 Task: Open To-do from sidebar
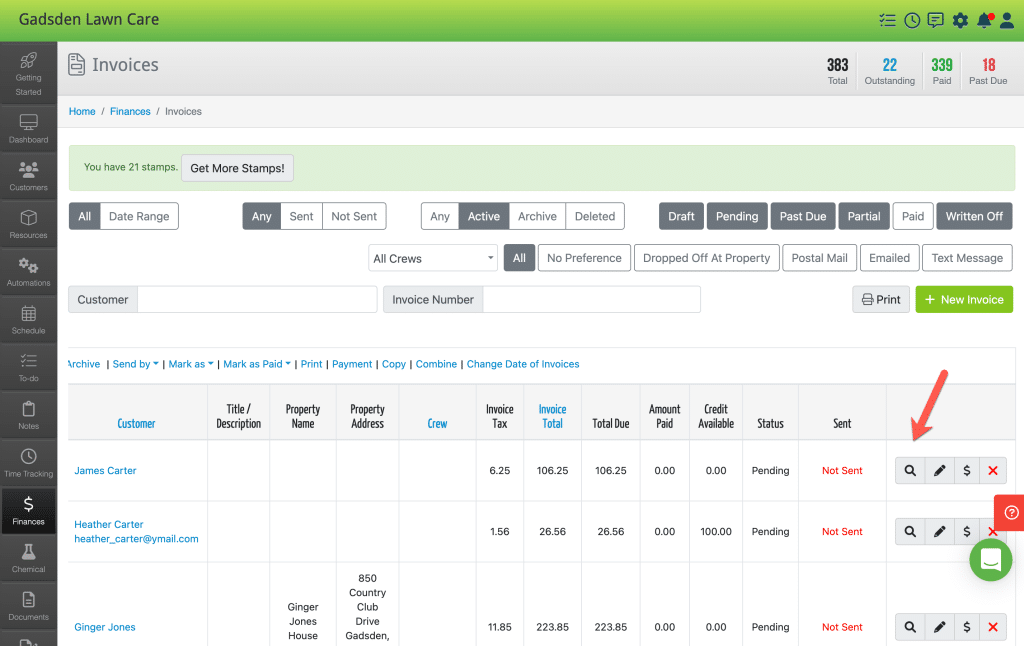click(x=28, y=366)
